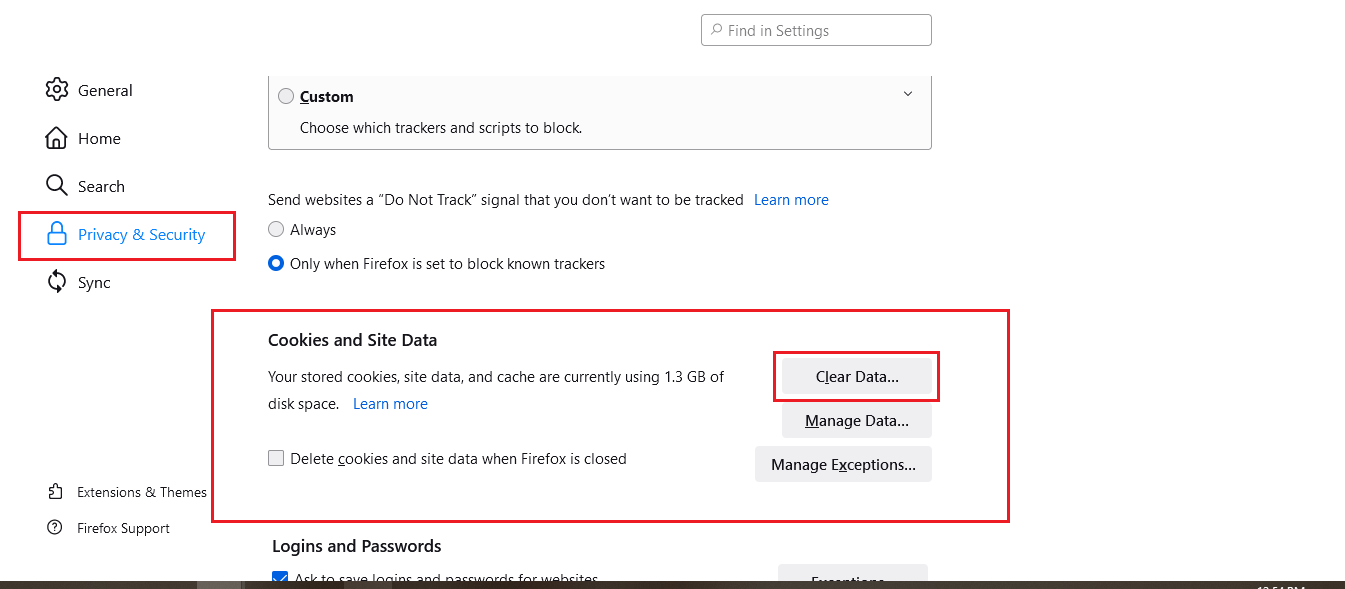Select the Always Do Not Track option
This screenshot has height=589, width=1345.
point(276,230)
